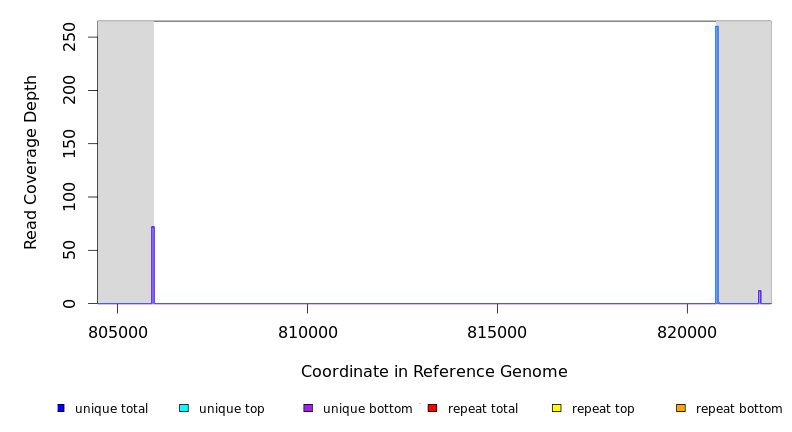Click the right gray shaded region
The width and height of the screenshot is (792, 432).
[x=746, y=160]
